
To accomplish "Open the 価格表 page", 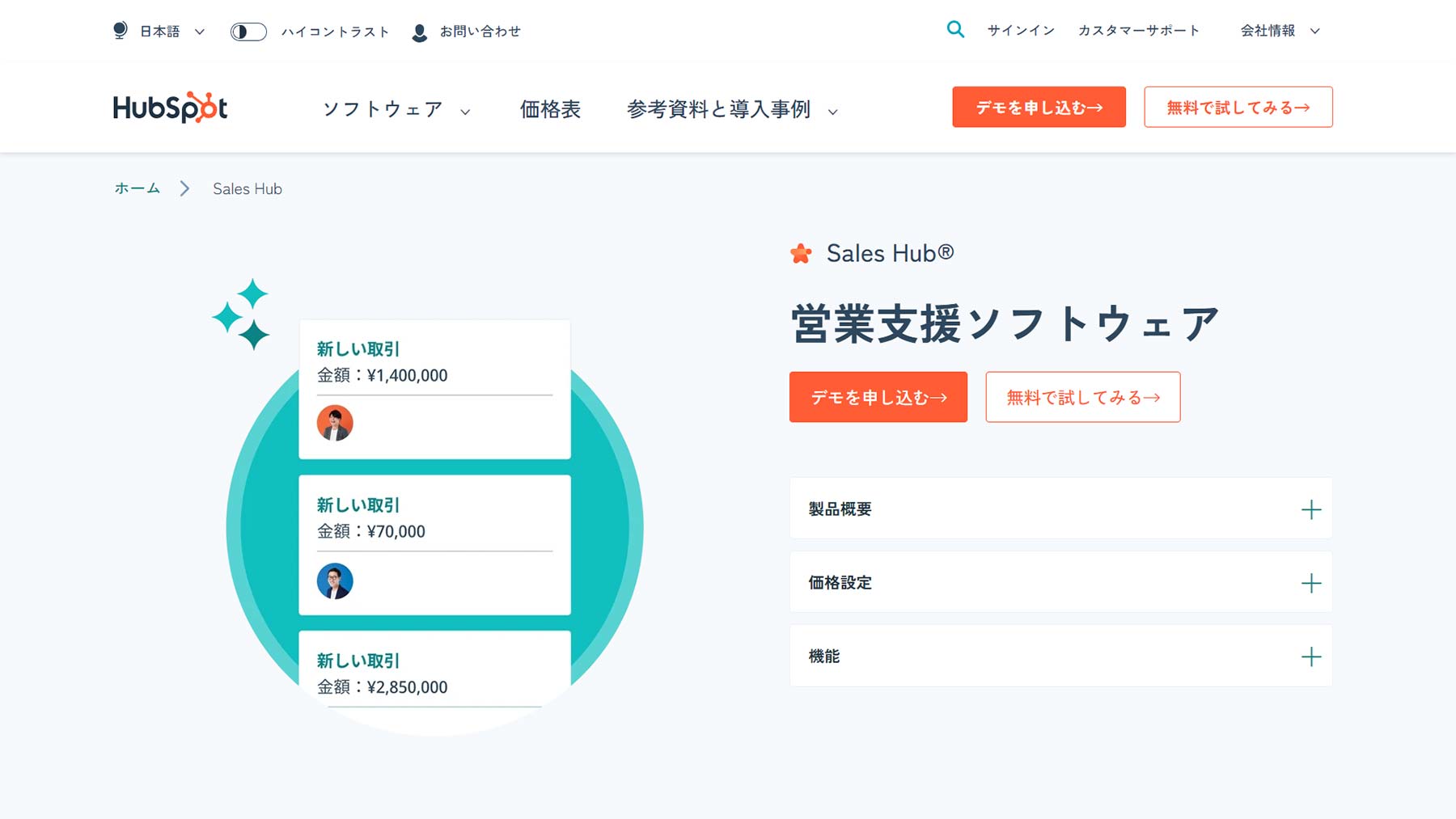I will [550, 109].
